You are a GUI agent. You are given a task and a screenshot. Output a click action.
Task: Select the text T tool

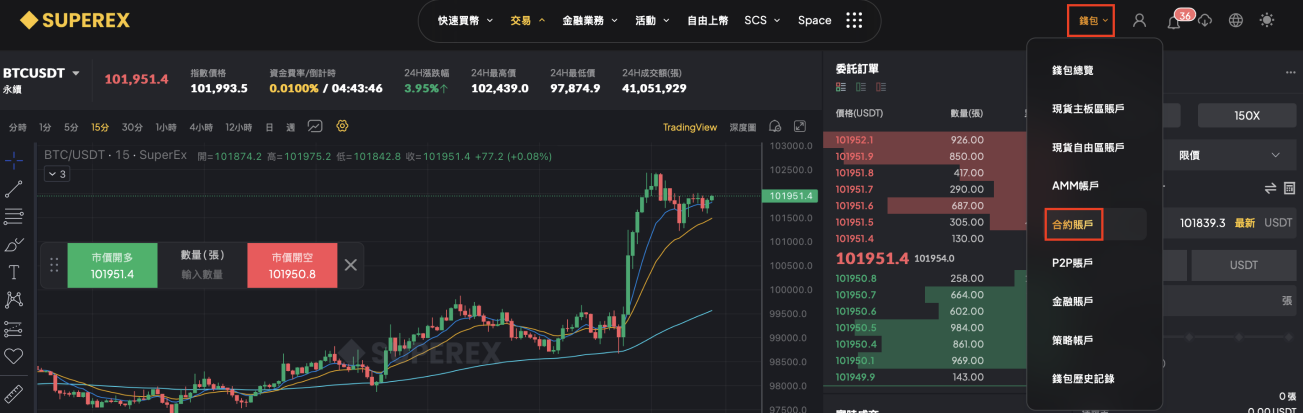coord(14,272)
